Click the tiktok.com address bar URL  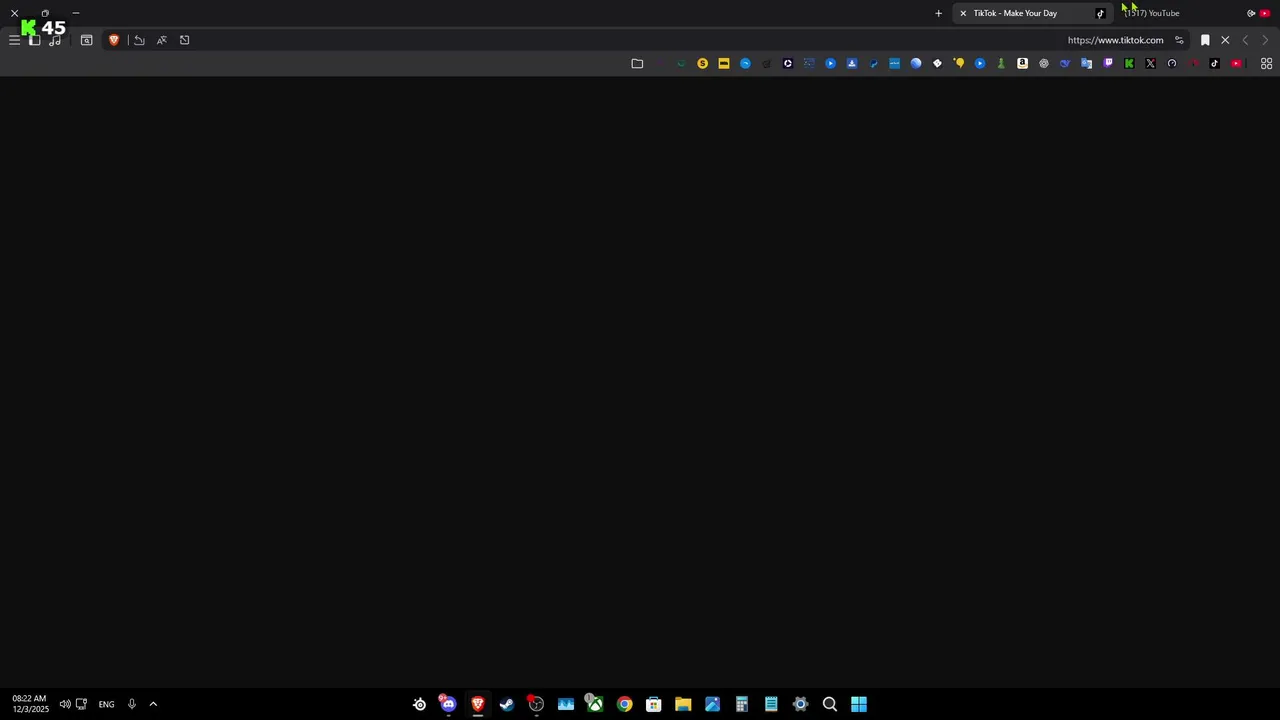pyautogui.click(x=1115, y=40)
